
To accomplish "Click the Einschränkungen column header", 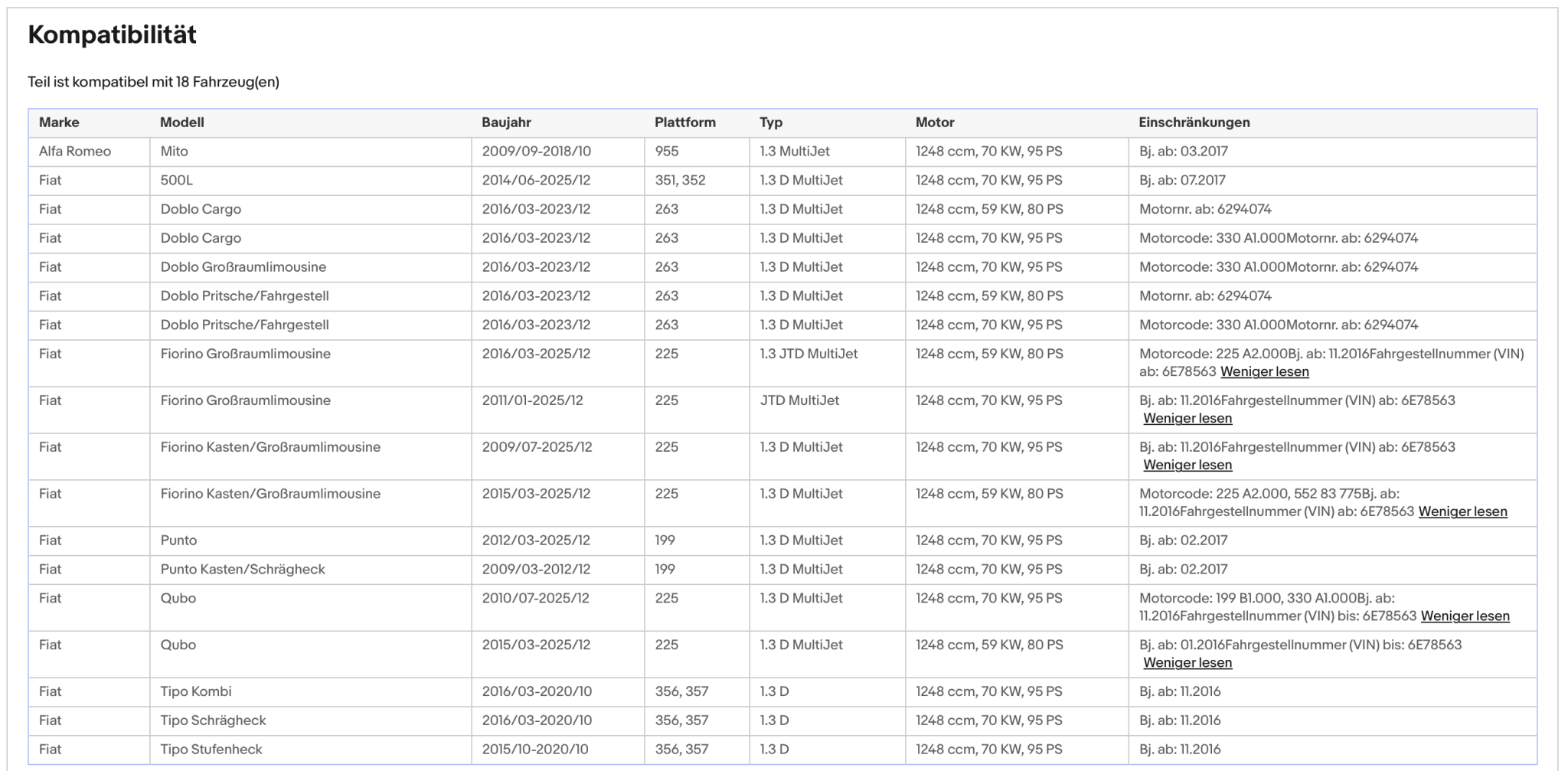I will pos(1194,123).
